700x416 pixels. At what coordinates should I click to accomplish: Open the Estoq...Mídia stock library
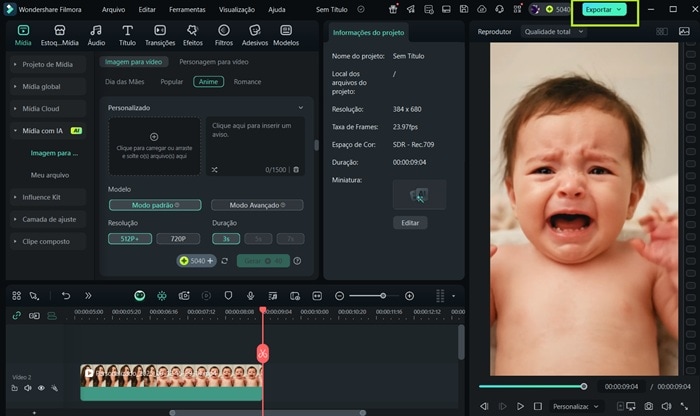click(x=59, y=35)
